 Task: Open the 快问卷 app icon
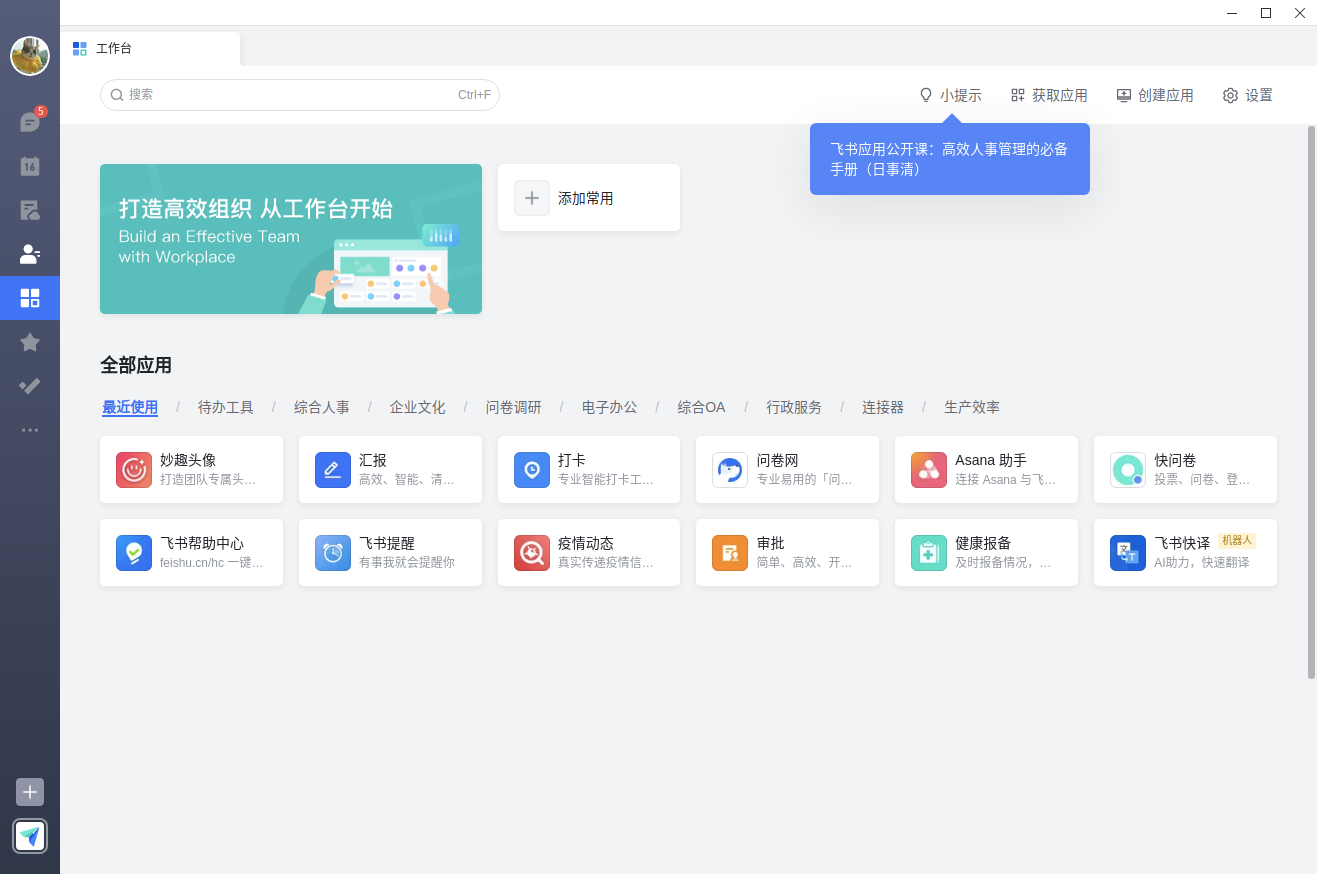[x=1128, y=470]
